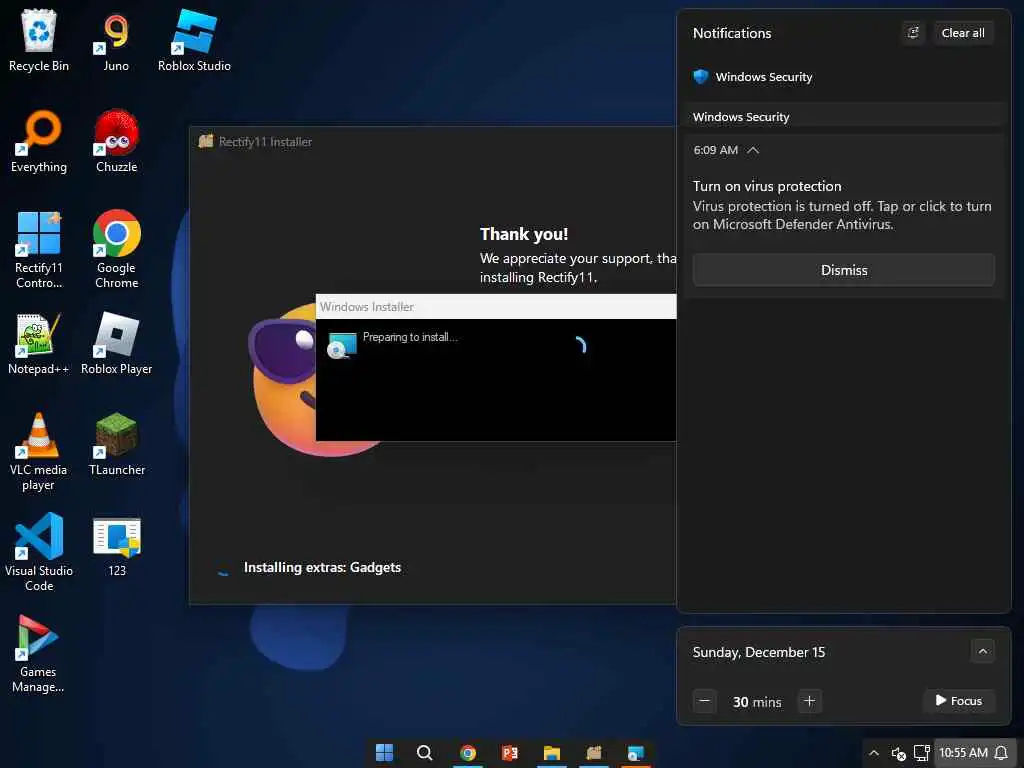Click the Installing extras: Gadgets status
This screenshot has width=1024, height=768.
(x=323, y=568)
